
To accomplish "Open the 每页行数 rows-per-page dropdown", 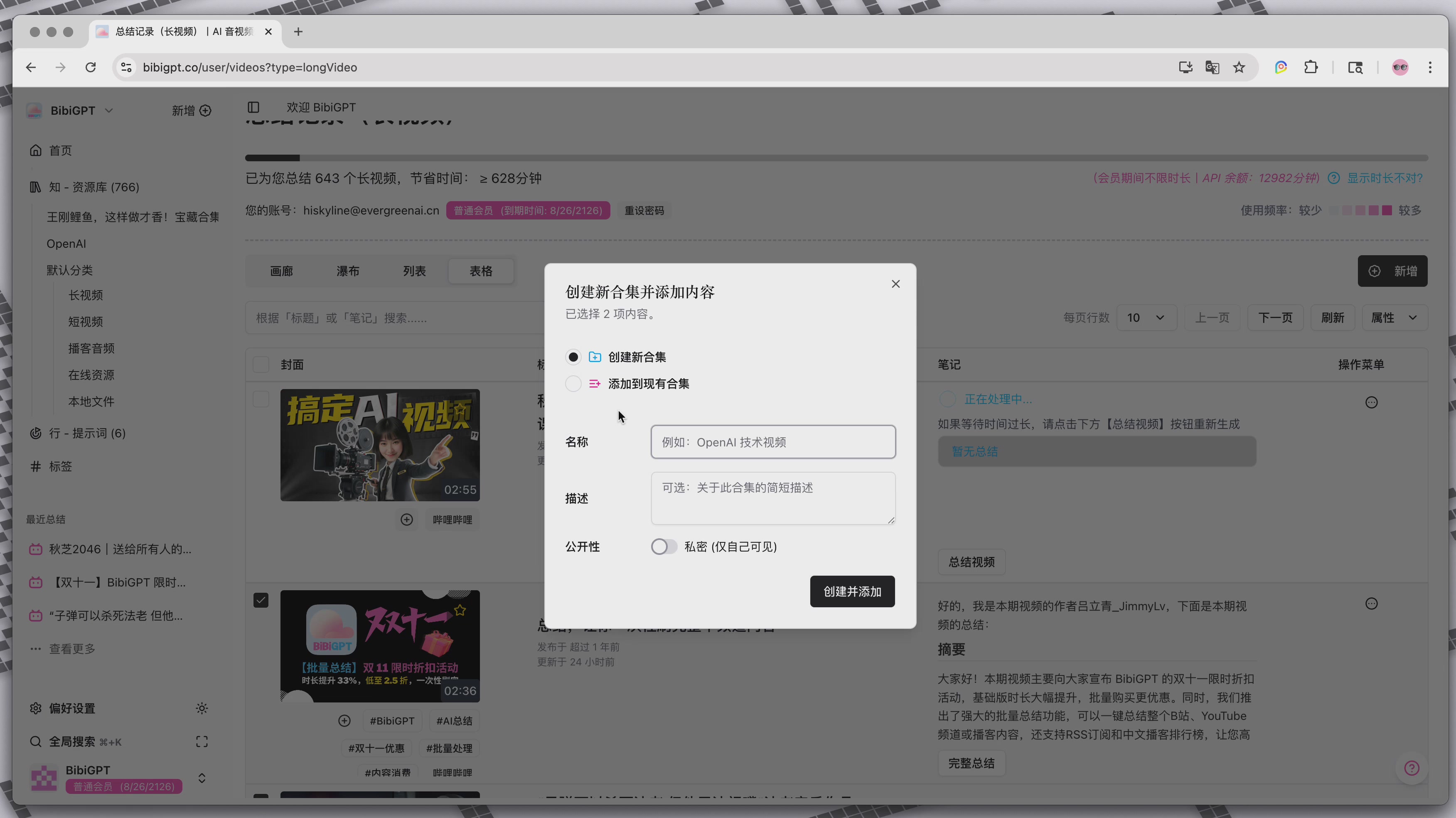I will [x=1146, y=318].
